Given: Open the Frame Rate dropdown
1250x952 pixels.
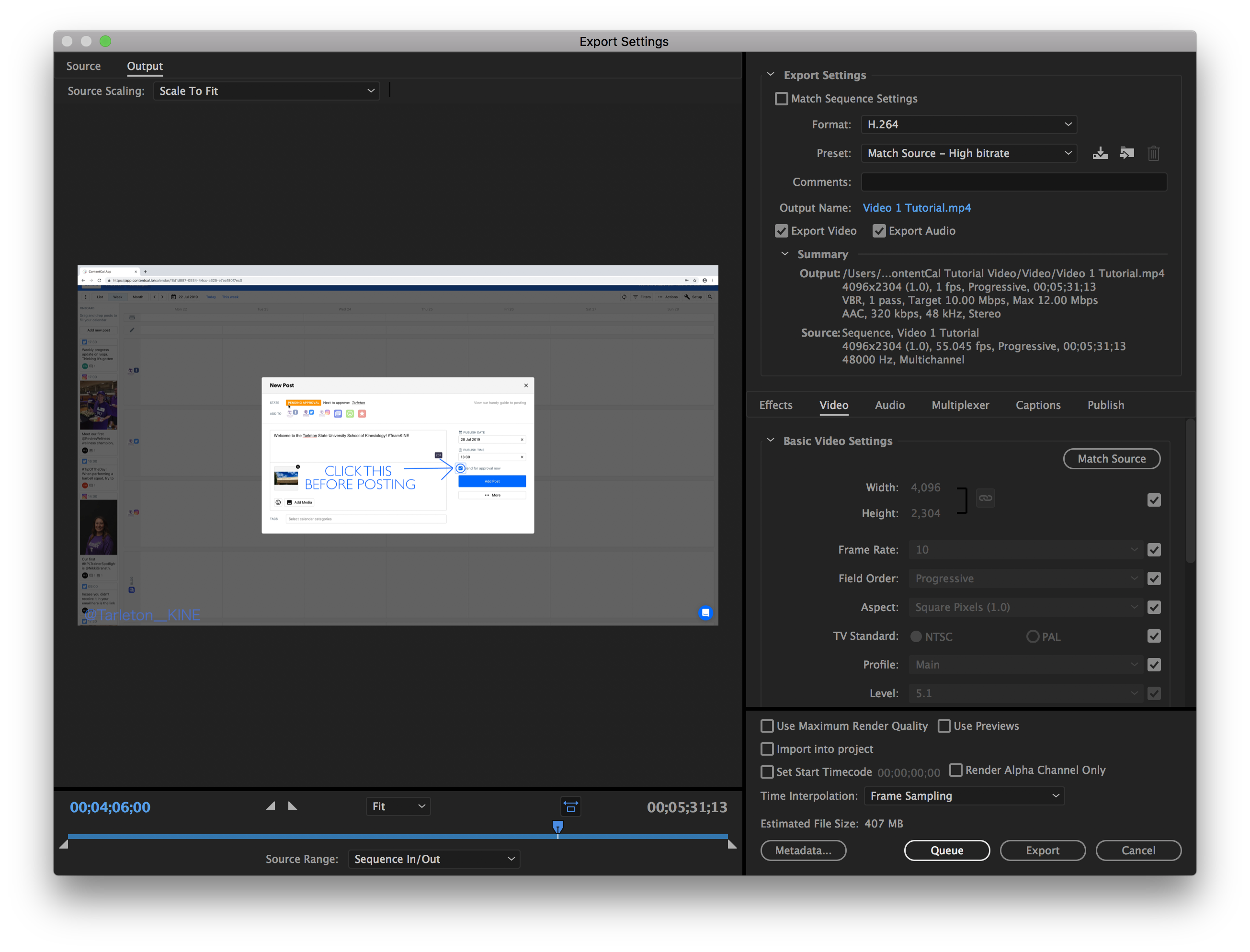Looking at the screenshot, I should pos(1025,550).
